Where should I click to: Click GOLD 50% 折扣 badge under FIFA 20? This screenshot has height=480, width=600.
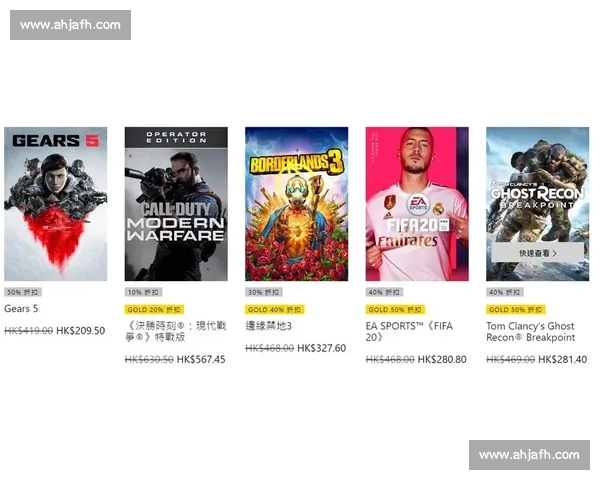tap(396, 309)
